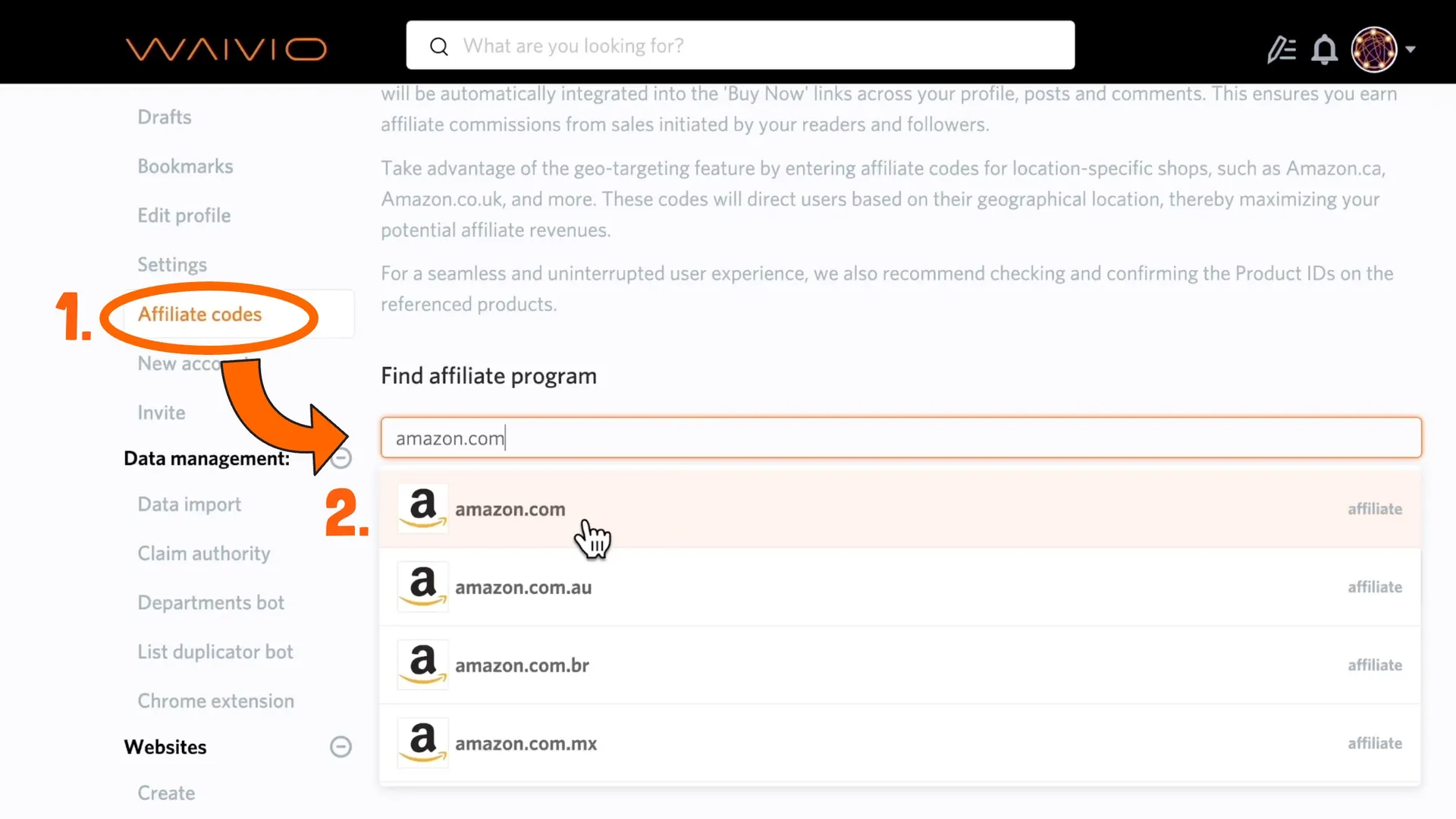Open the notifications bell
This screenshot has width=1456, height=819.
tap(1324, 49)
